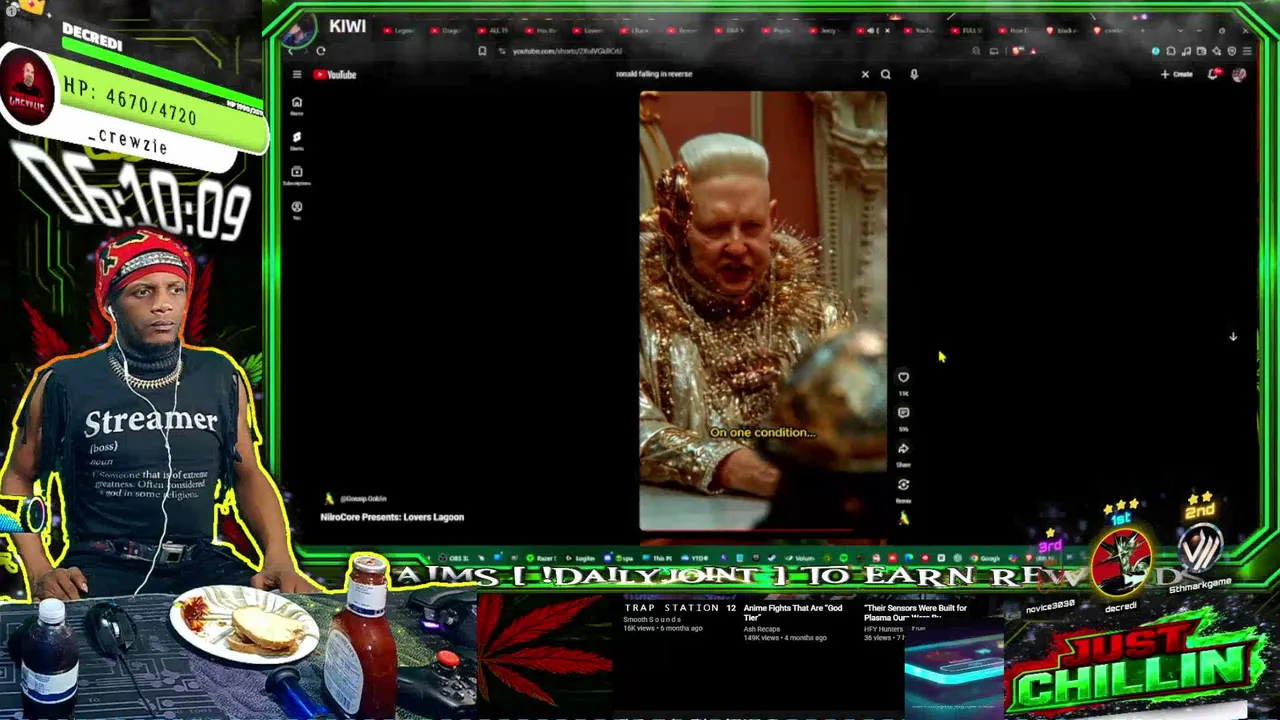Open the sound avatar below Remix

pyautogui.click(x=904, y=517)
